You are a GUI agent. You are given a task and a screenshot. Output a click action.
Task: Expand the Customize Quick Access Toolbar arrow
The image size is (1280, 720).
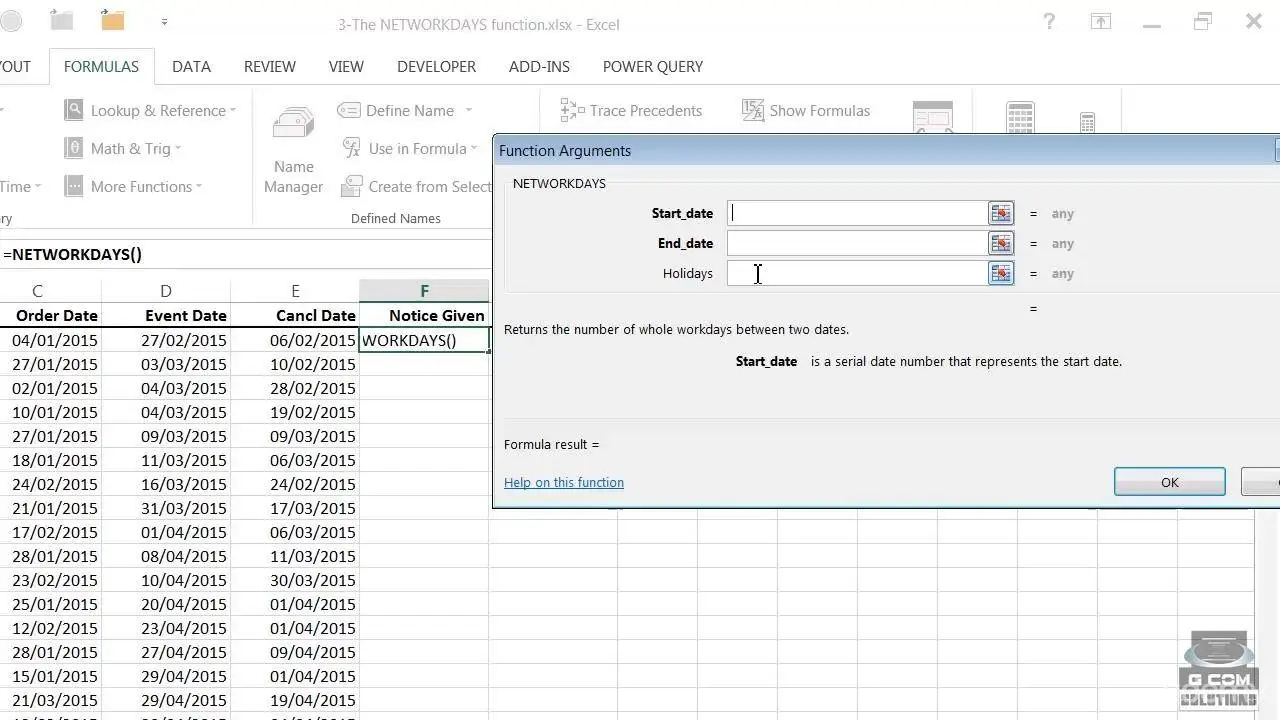pos(164,21)
